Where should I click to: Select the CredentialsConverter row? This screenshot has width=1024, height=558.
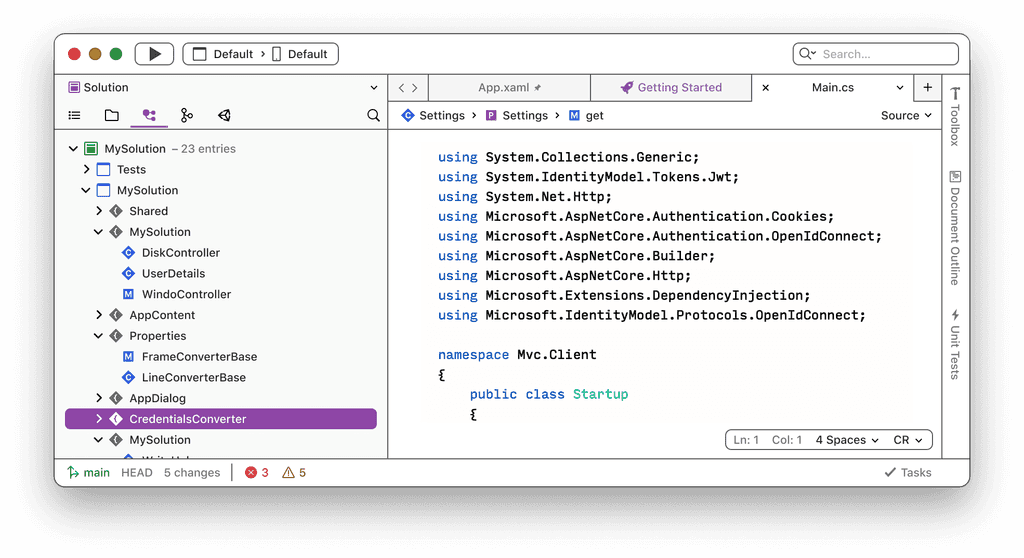(x=221, y=419)
